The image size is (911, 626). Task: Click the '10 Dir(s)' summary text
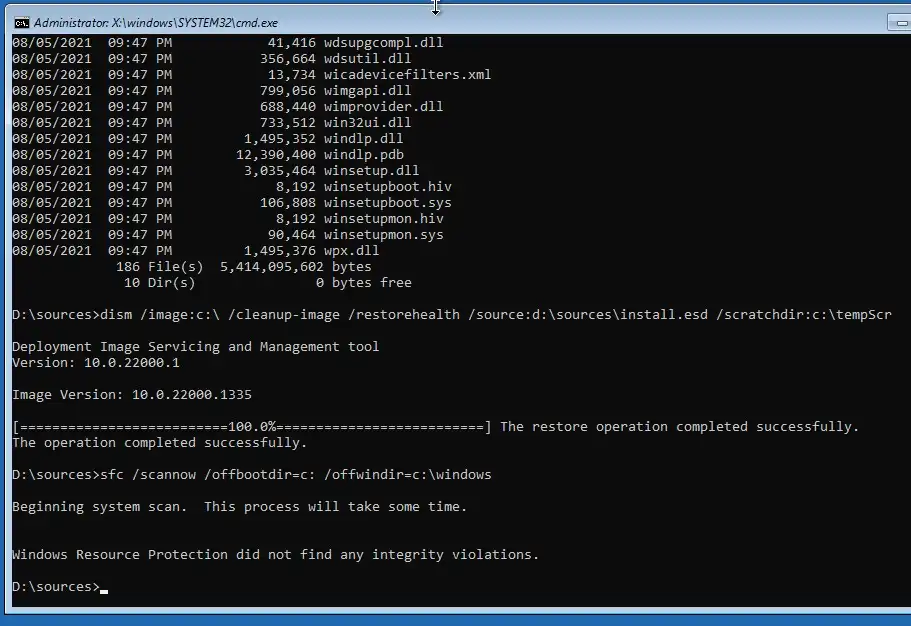point(160,282)
